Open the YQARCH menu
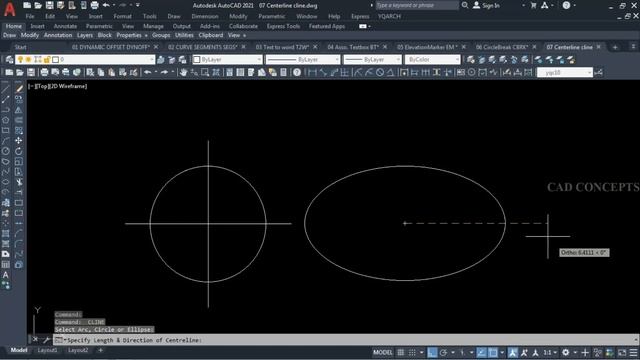Screen dimensions: 640x360 pyautogui.click(x=389, y=16)
